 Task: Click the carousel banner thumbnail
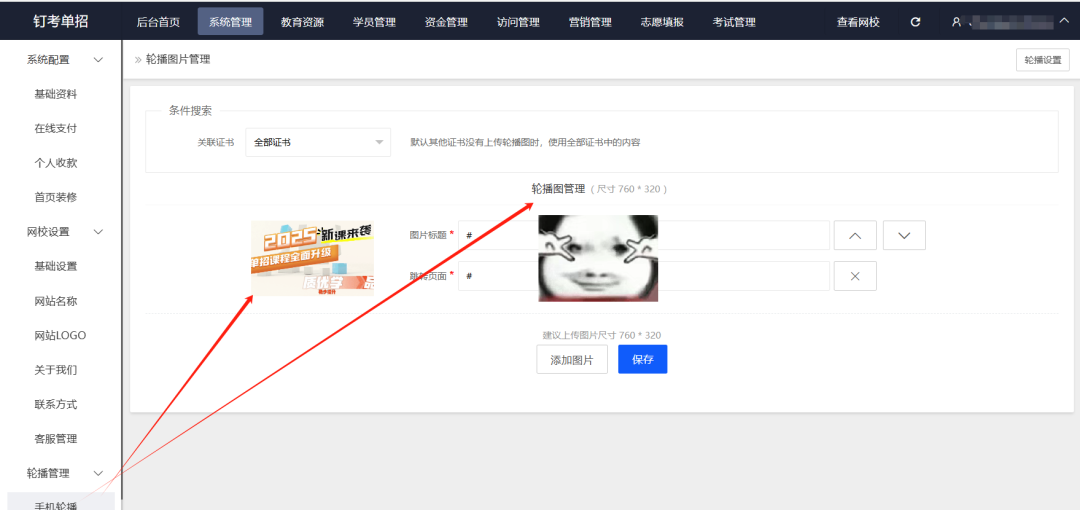pyautogui.click(x=312, y=258)
